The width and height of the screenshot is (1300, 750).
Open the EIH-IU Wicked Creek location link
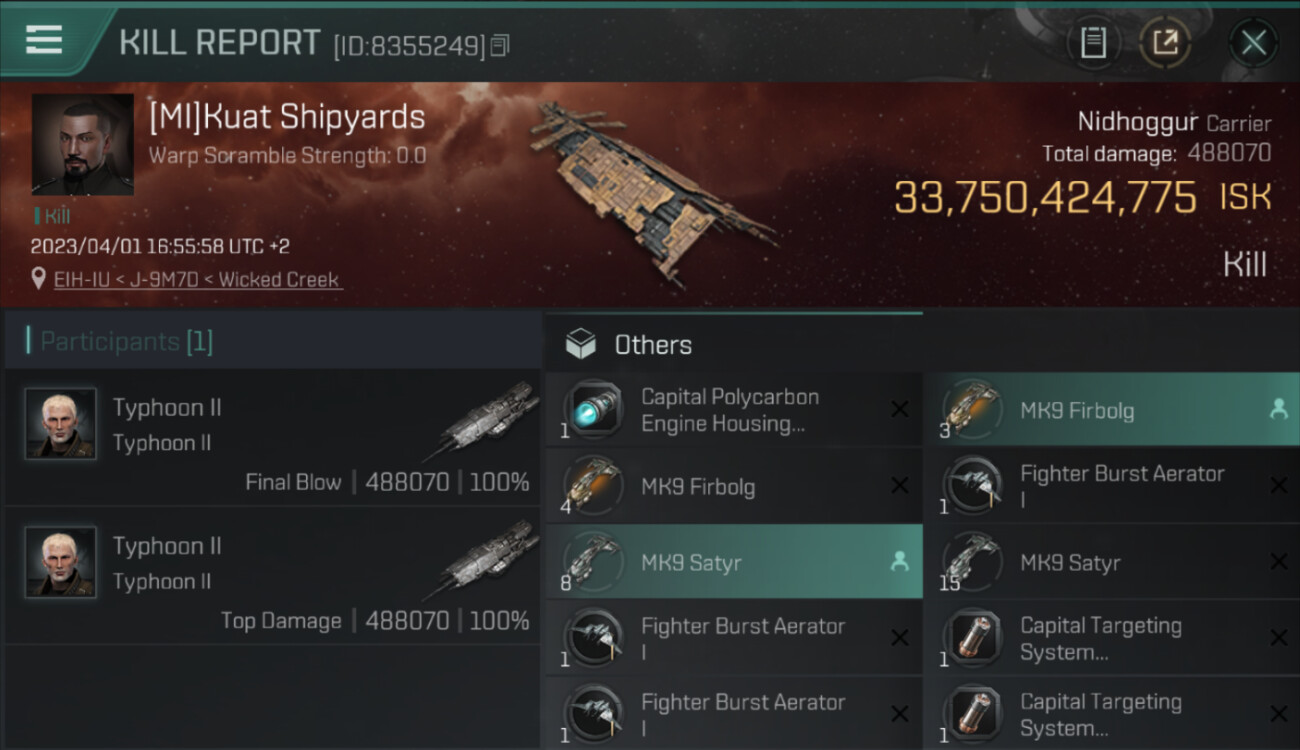pos(197,280)
